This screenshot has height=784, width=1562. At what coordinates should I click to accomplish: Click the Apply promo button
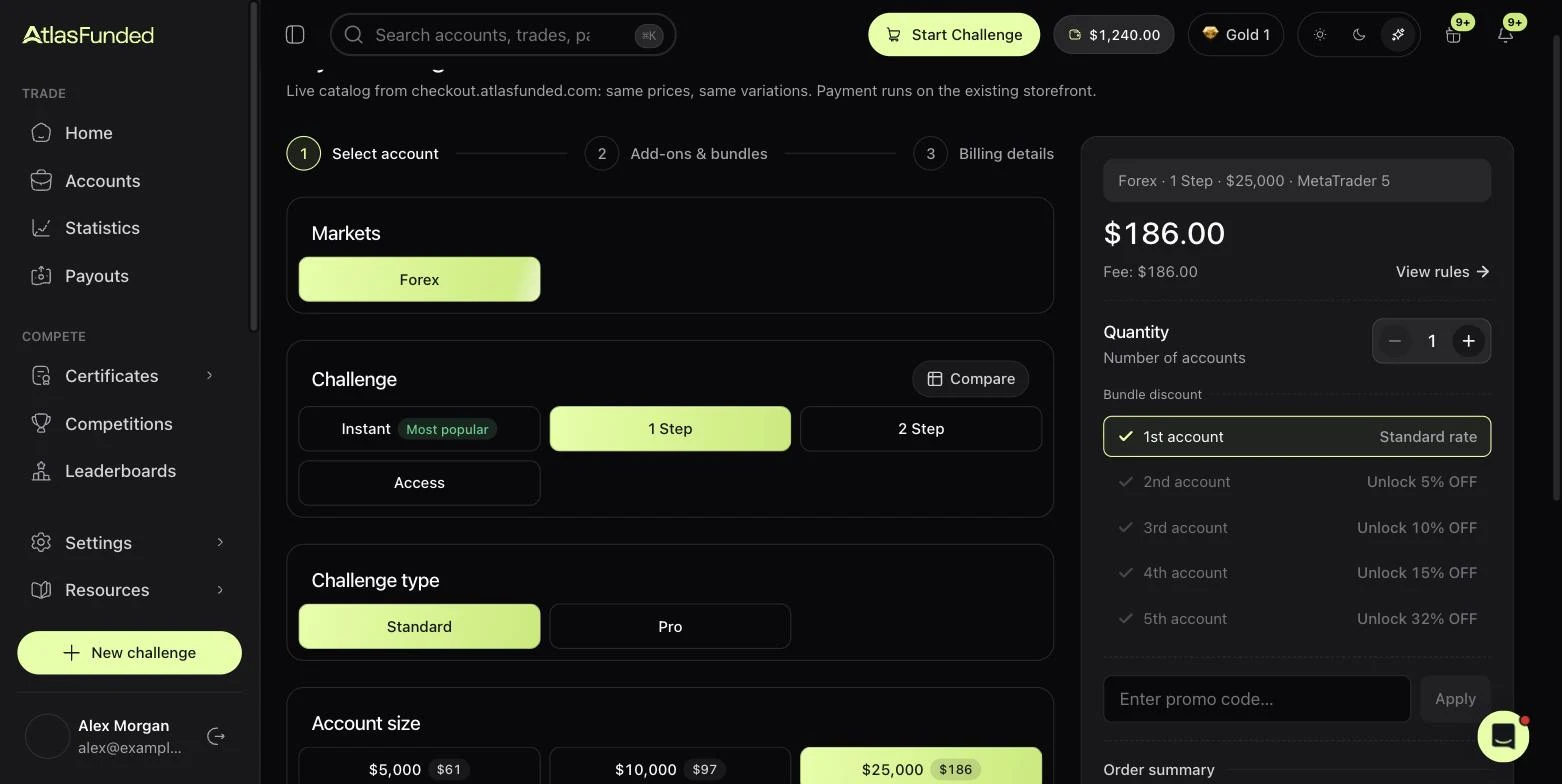(1455, 699)
